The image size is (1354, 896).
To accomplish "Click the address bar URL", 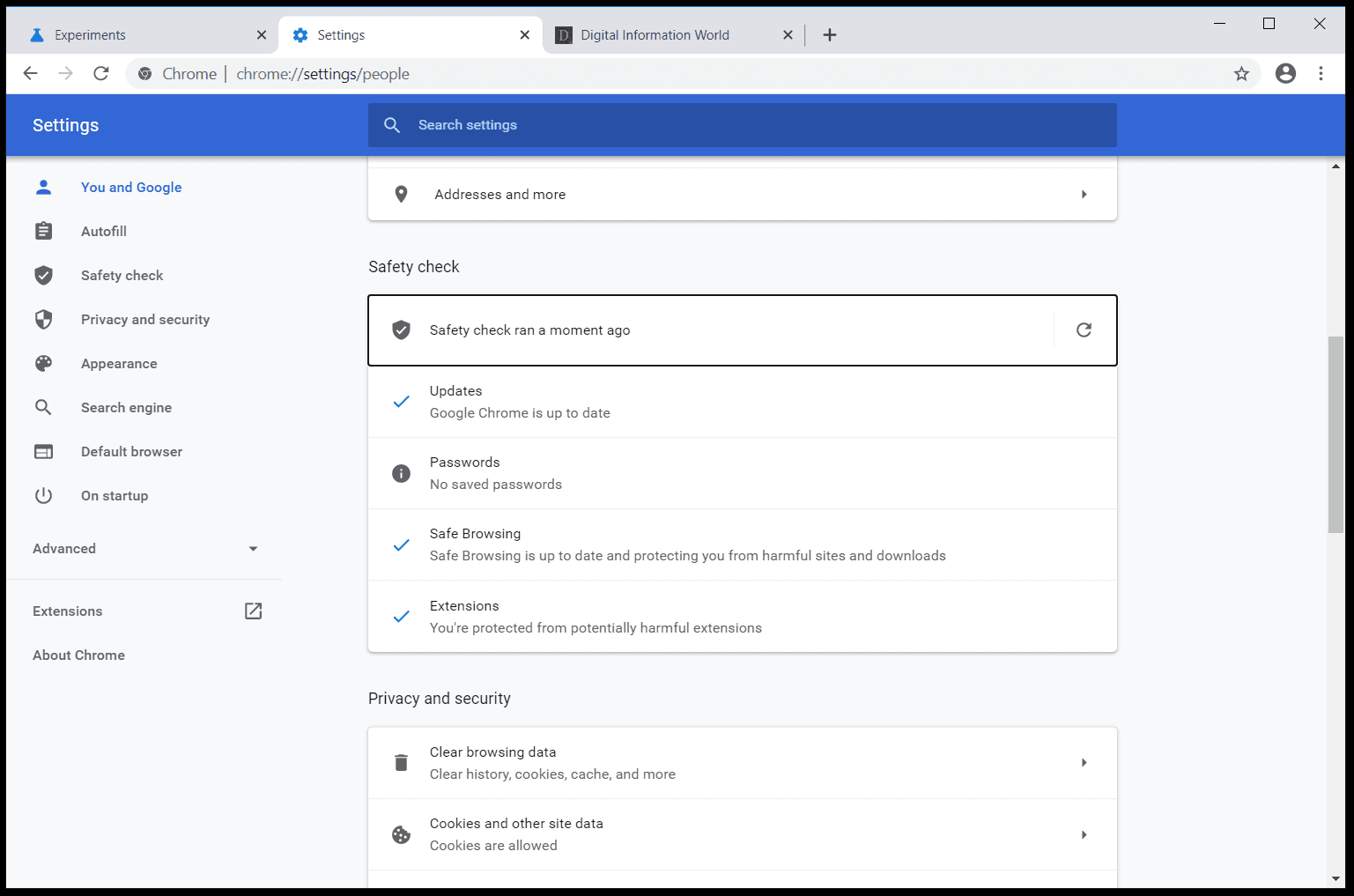I will (x=322, y=74).
